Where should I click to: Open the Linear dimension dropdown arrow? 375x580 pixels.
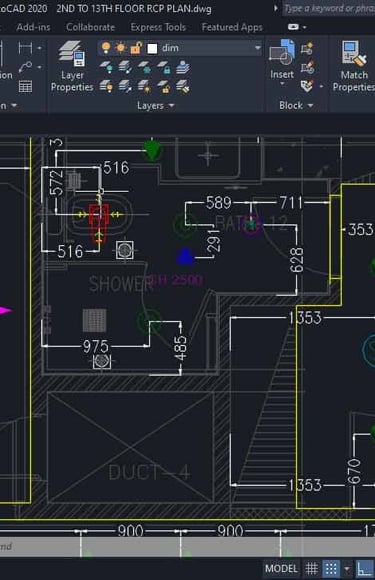tap(39, 48)
